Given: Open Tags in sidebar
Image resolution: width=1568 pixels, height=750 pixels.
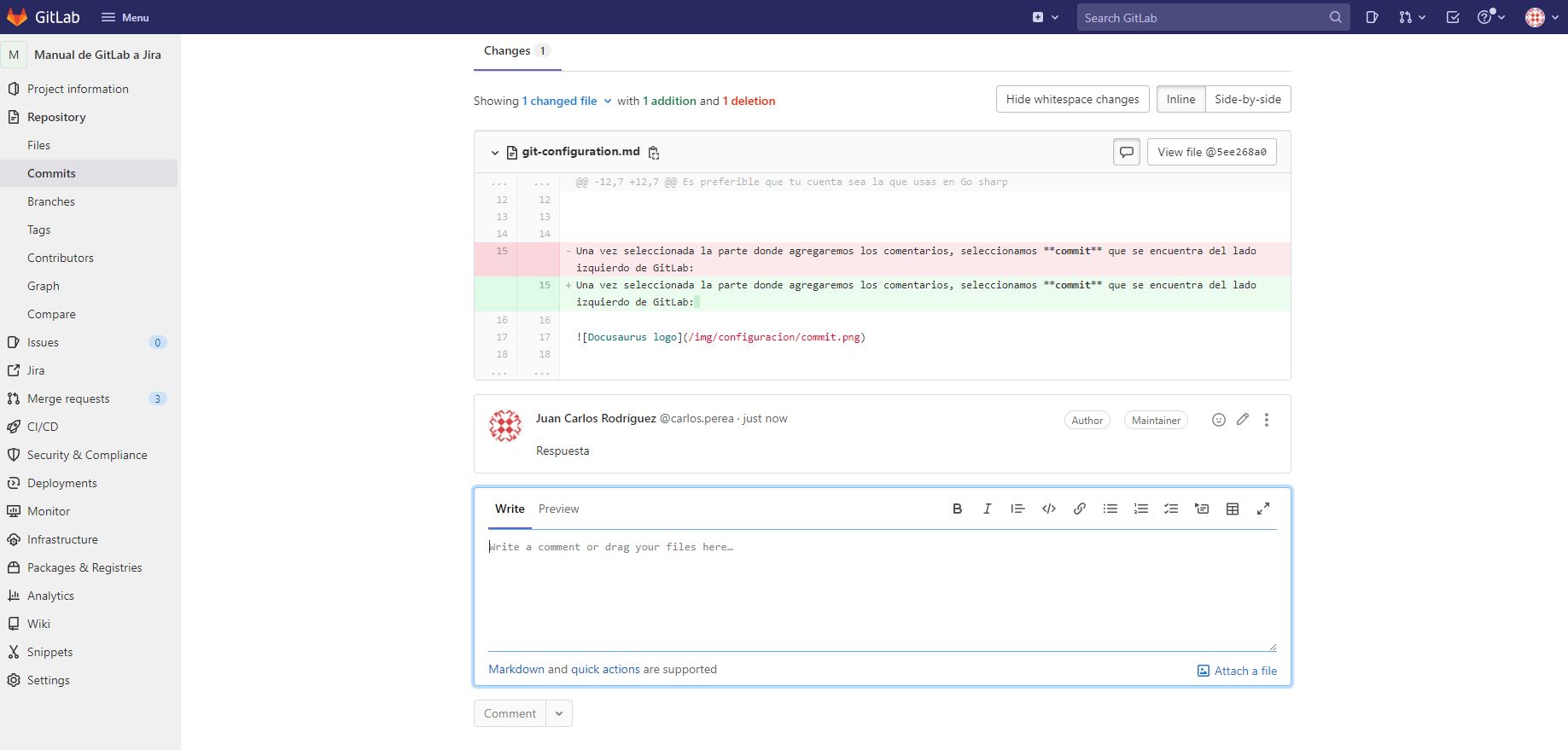Looking at the screenshot, I should [38, 230].
